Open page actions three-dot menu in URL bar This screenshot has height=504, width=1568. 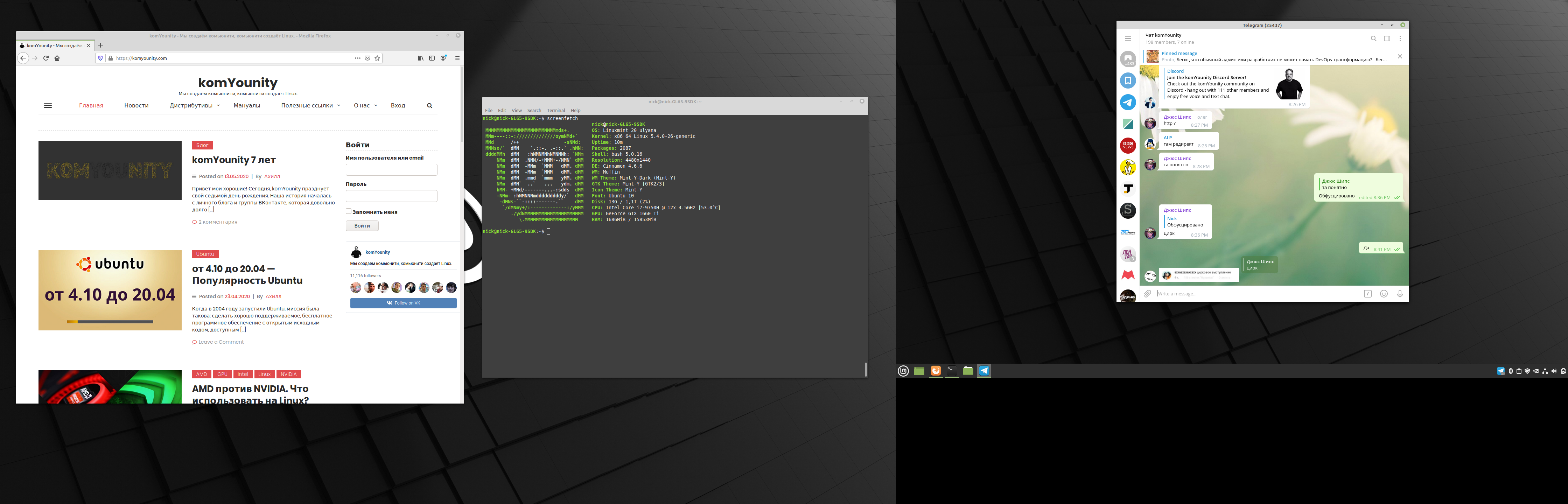click(x=357, y=58)
